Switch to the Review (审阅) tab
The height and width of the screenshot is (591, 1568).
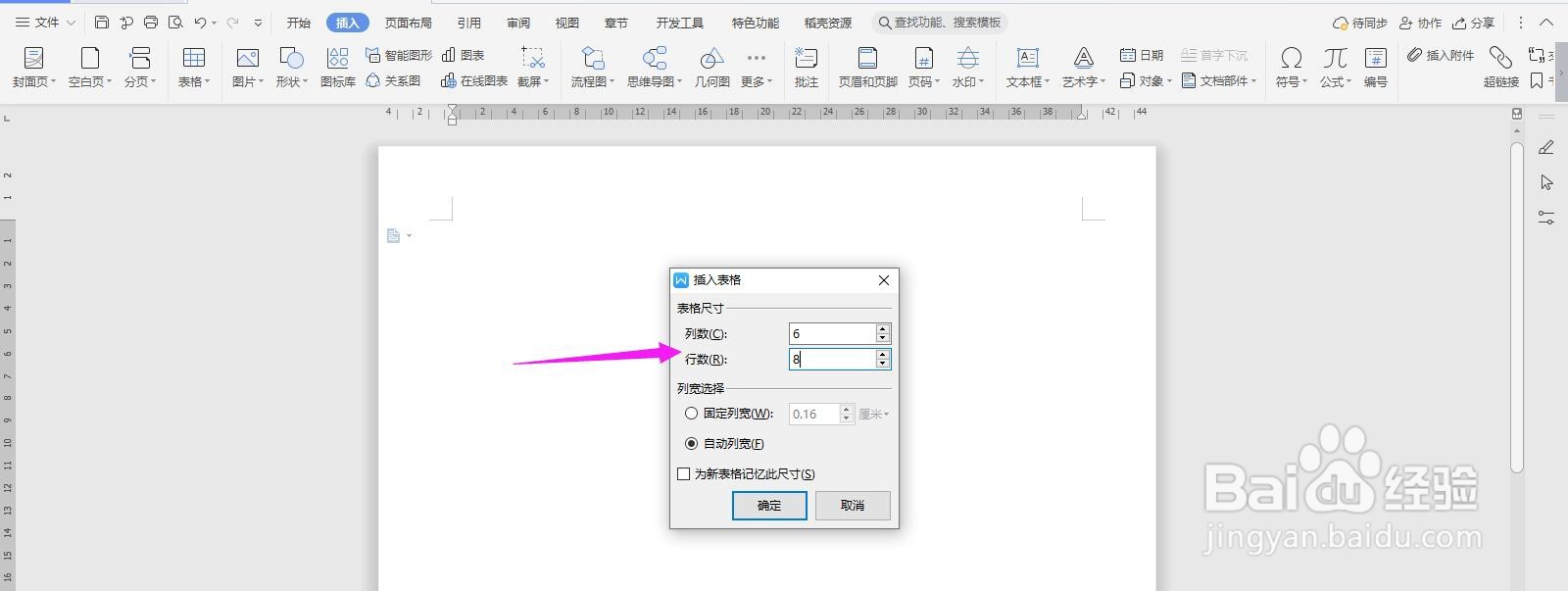(518, 22)
